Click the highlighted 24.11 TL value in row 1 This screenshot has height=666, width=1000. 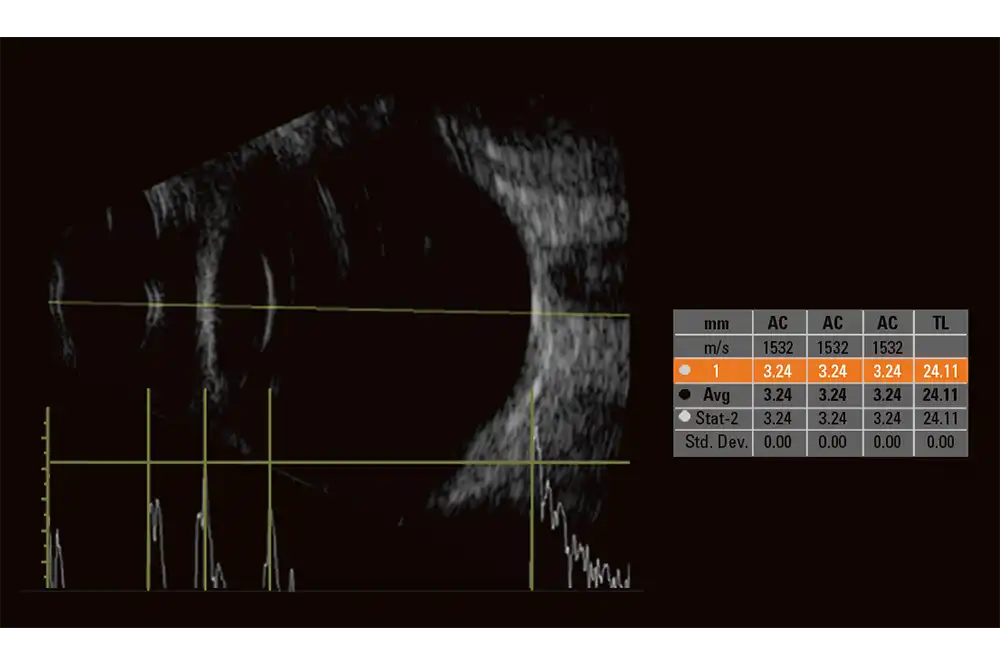[x=941, y=371]
